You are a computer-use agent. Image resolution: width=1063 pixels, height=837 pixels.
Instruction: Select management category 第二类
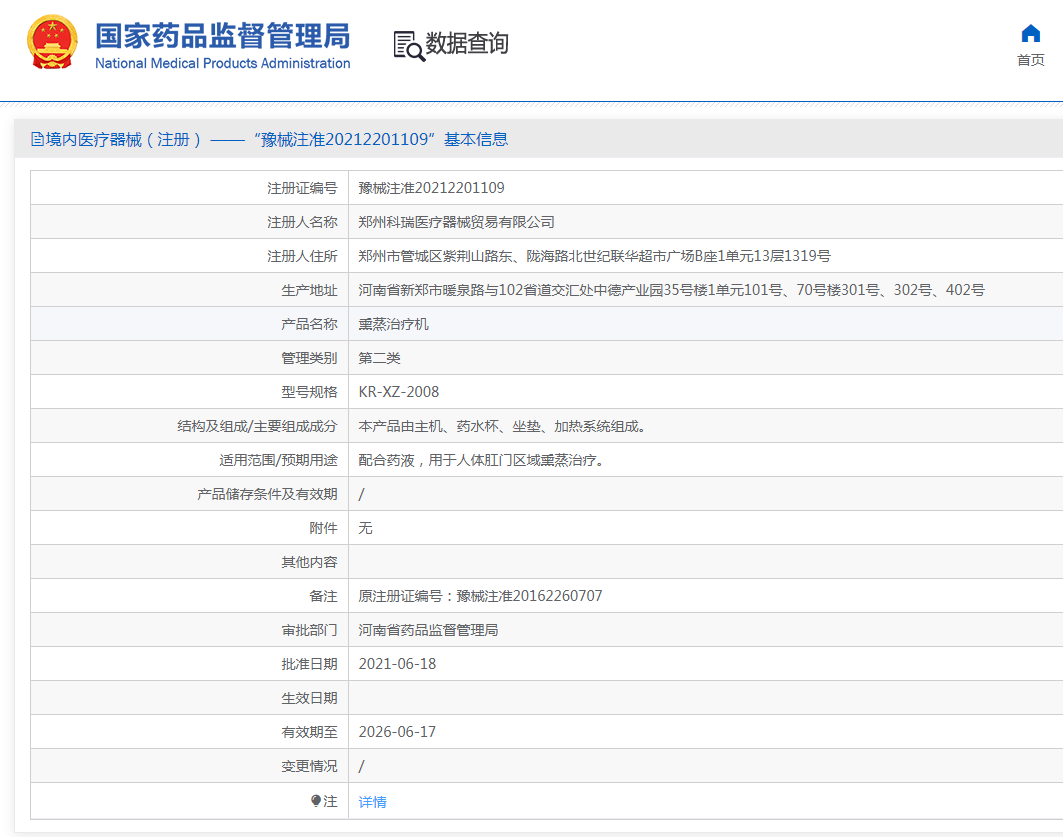[x=380, y=358]
